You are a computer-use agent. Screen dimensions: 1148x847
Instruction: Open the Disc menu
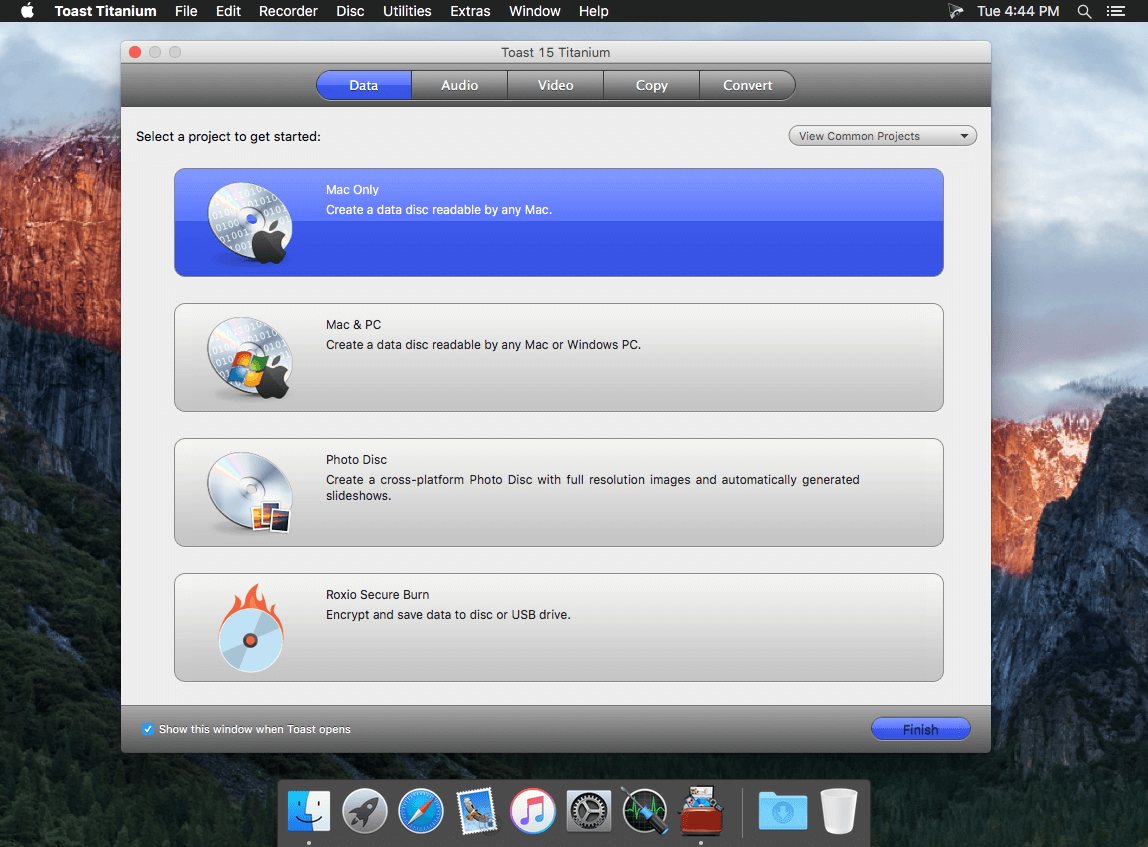coord(350,11)
